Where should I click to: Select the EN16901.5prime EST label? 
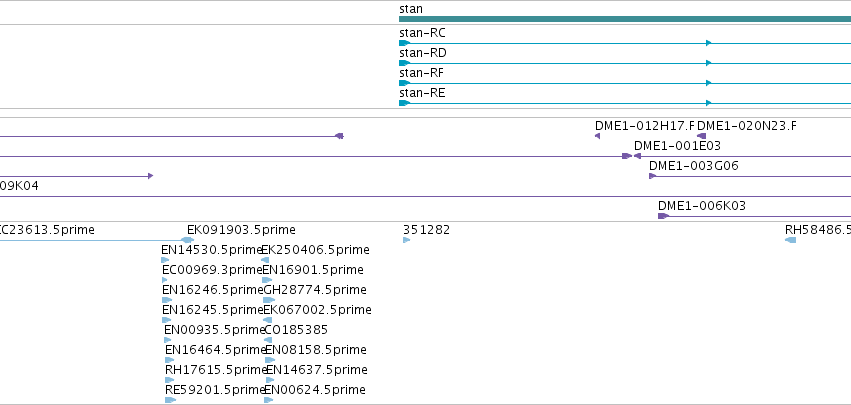[313, 270]
